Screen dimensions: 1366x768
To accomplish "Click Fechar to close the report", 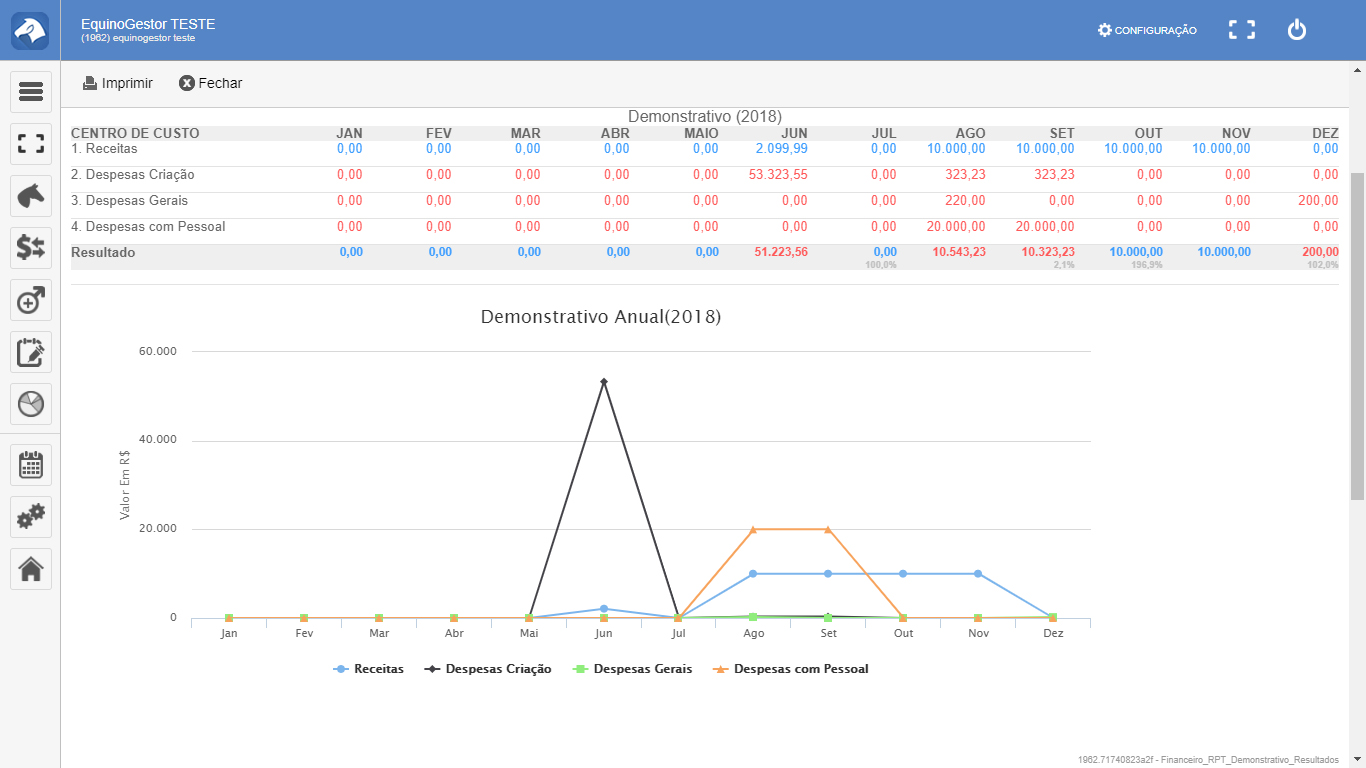I will tap(211, 83).
